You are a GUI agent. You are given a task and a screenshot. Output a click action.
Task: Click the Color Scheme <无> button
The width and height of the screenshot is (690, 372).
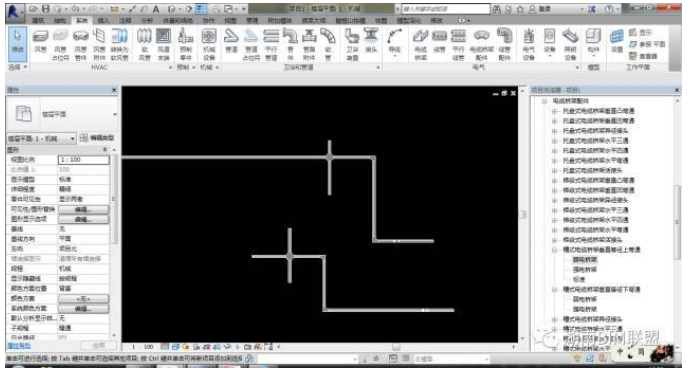coord(84,298)
